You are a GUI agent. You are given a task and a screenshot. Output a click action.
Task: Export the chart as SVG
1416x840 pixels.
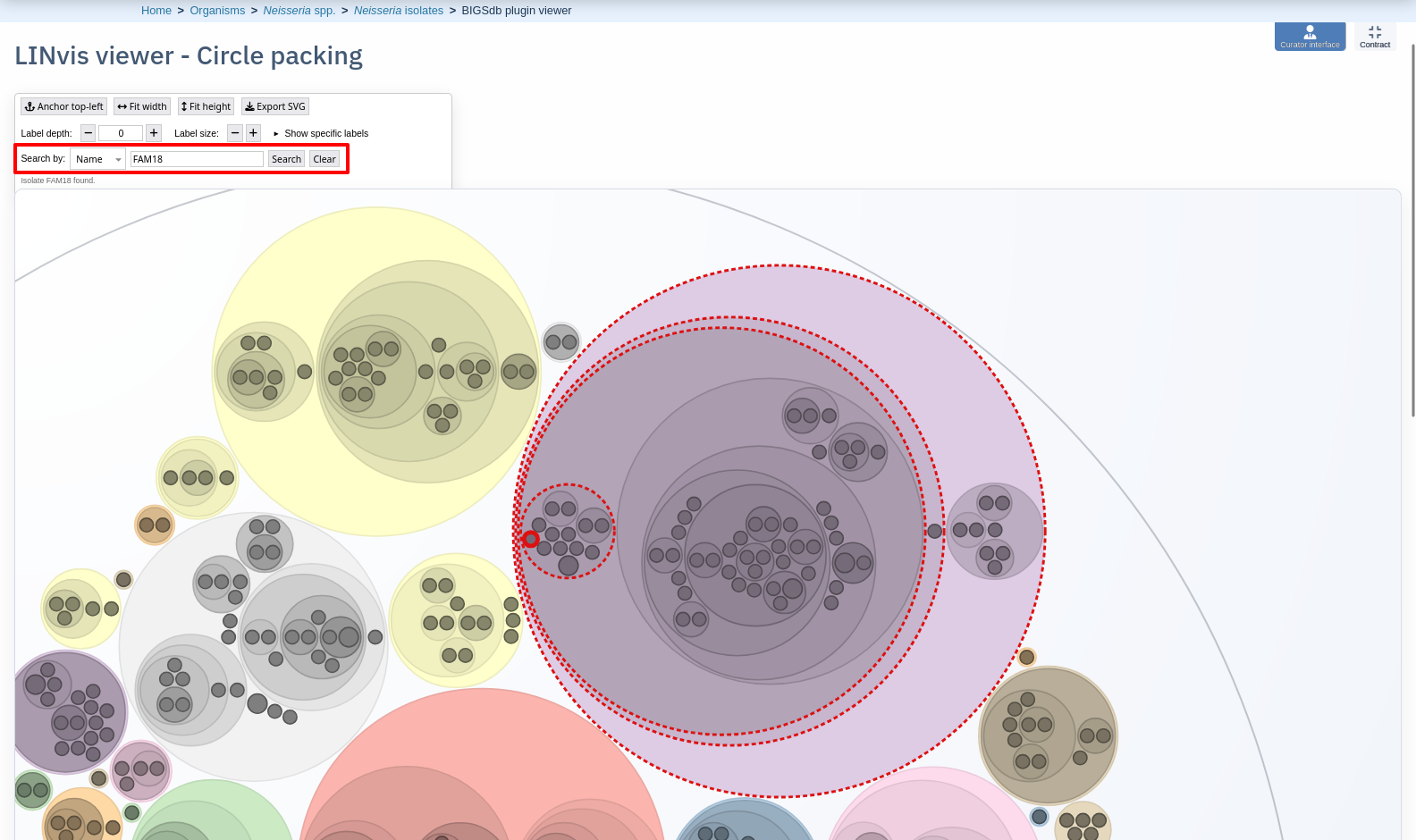[275, 106]
